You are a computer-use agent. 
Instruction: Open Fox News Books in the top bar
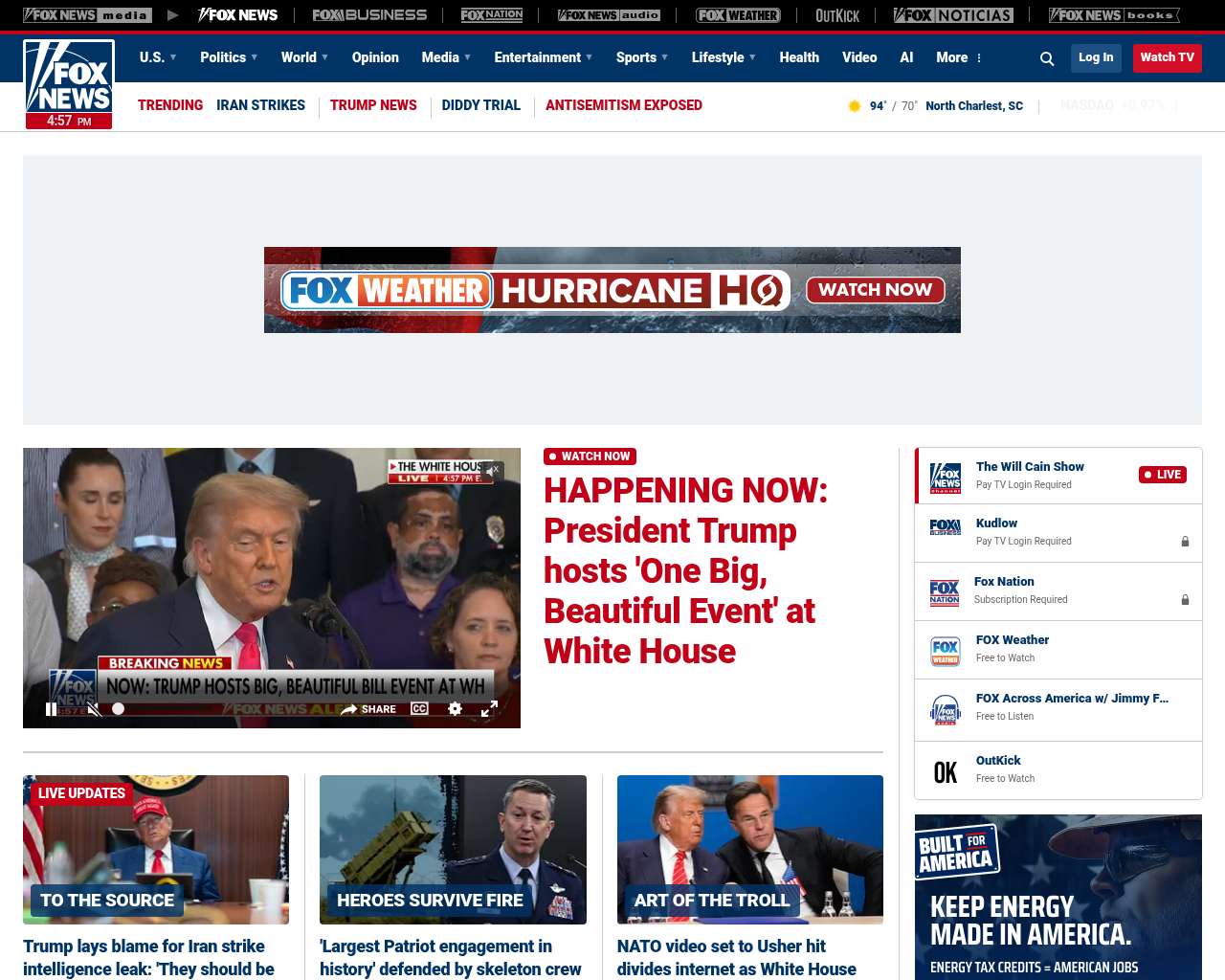(1114, 15)
